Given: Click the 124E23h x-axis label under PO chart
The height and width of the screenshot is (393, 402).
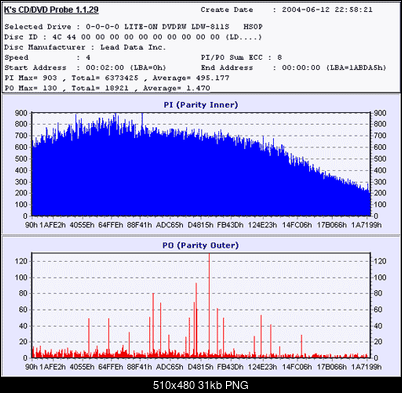Looking at the screenshot, I should tap(262, 367).
